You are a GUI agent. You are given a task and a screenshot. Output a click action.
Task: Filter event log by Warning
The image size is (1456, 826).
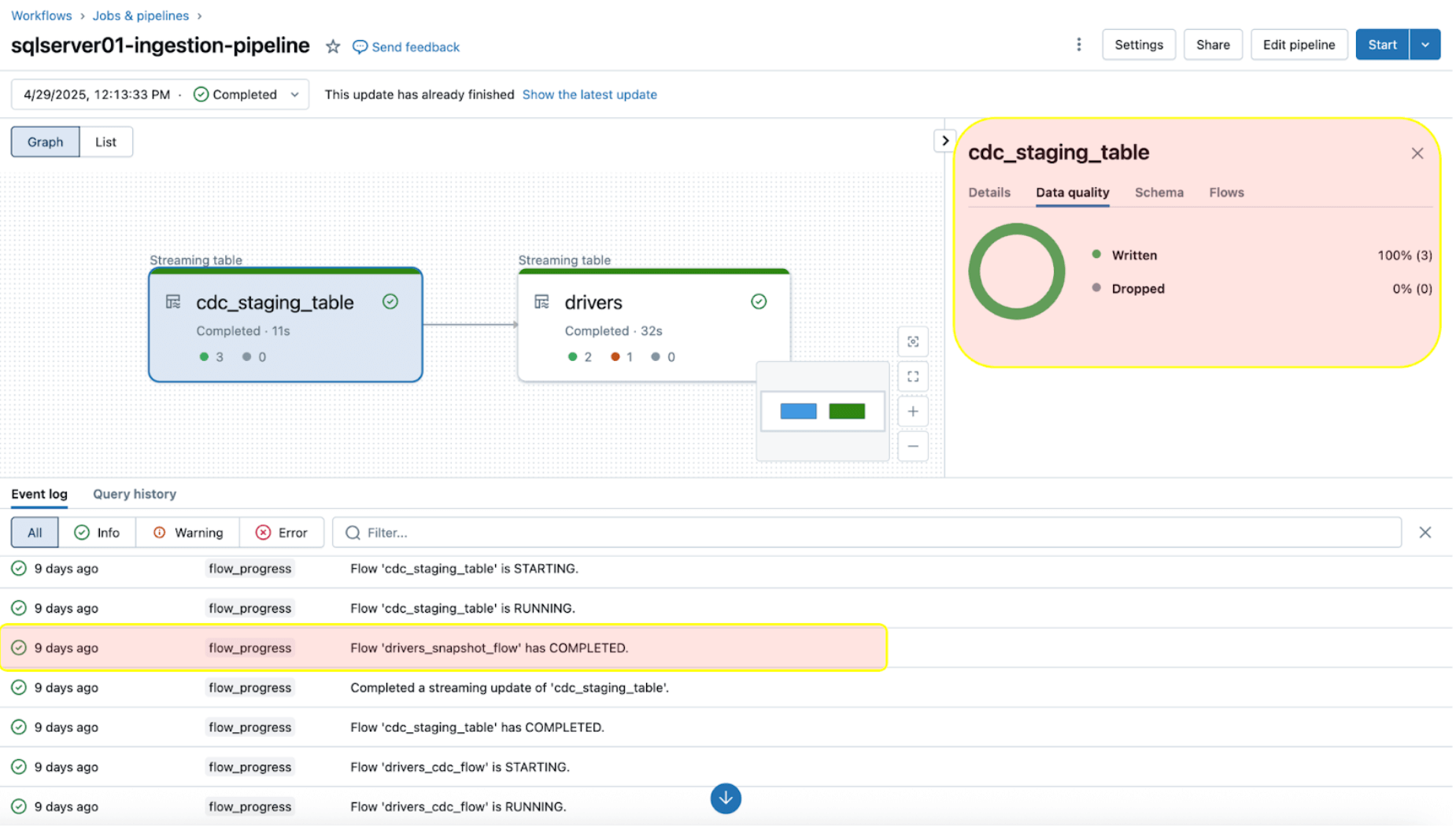188,533
